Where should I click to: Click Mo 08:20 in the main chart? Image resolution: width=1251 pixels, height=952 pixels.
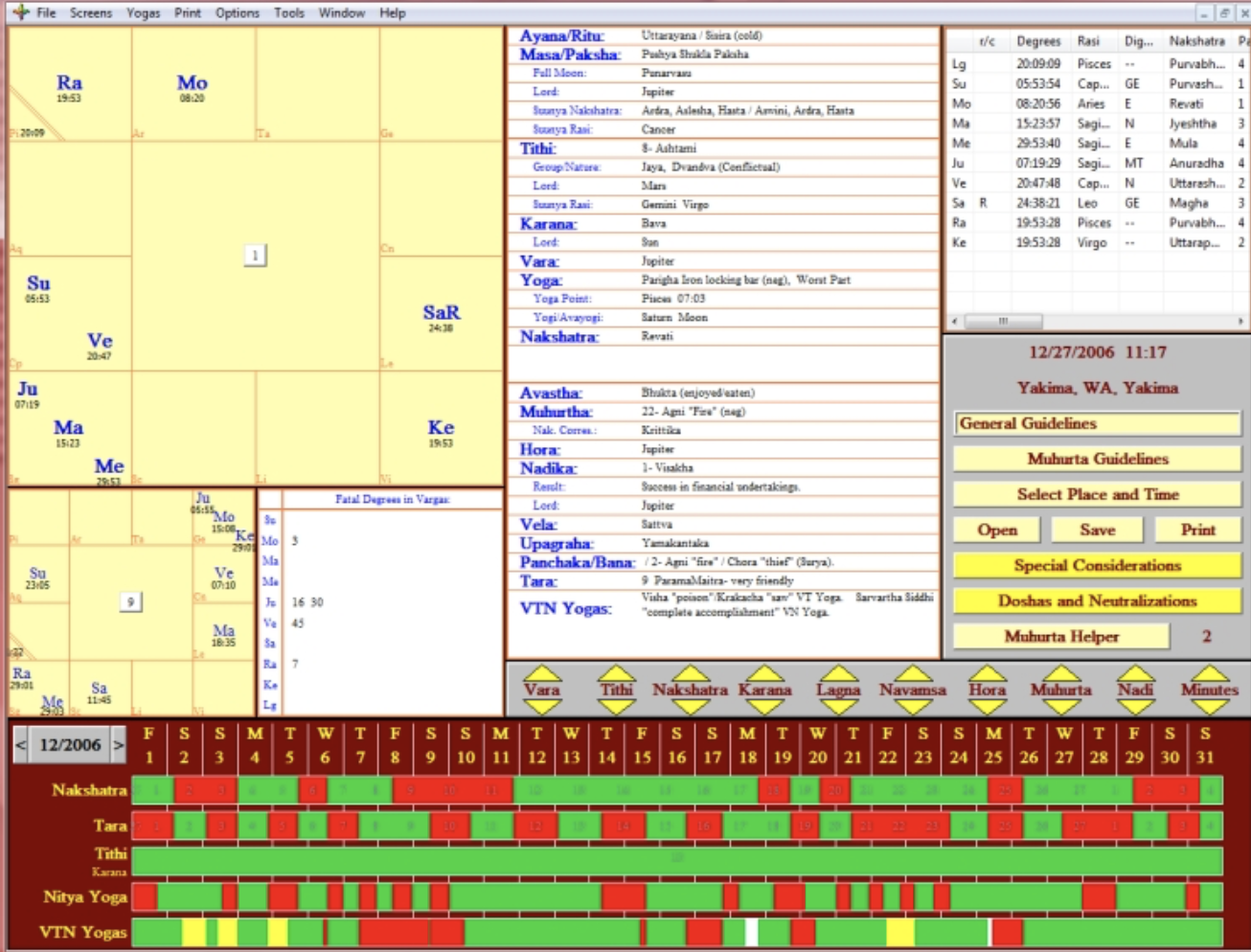[x=192, y=88]
